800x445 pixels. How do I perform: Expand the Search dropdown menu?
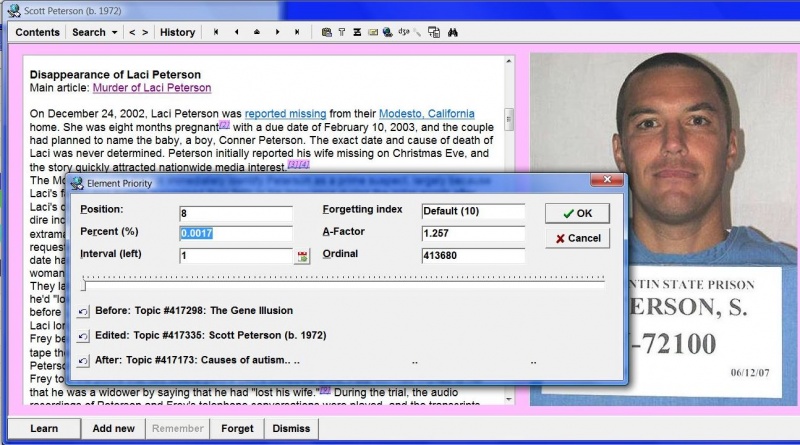pos(95,32)
